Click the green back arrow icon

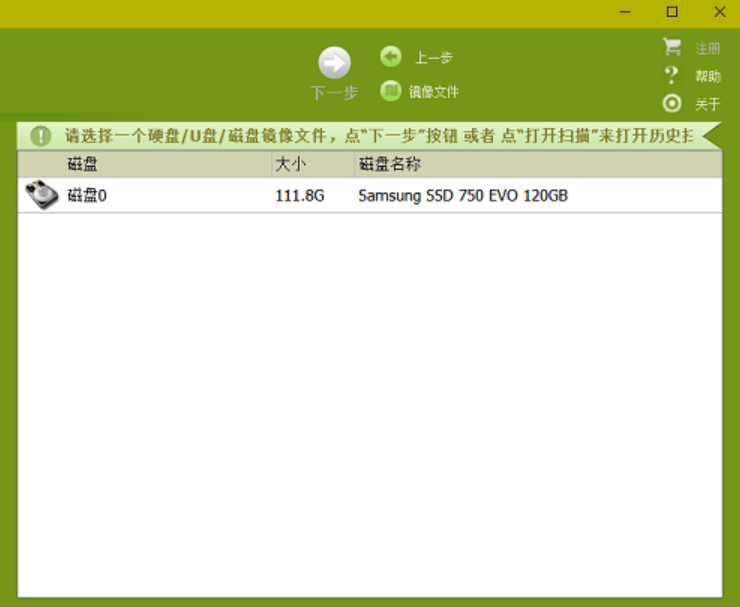[391, 57]
